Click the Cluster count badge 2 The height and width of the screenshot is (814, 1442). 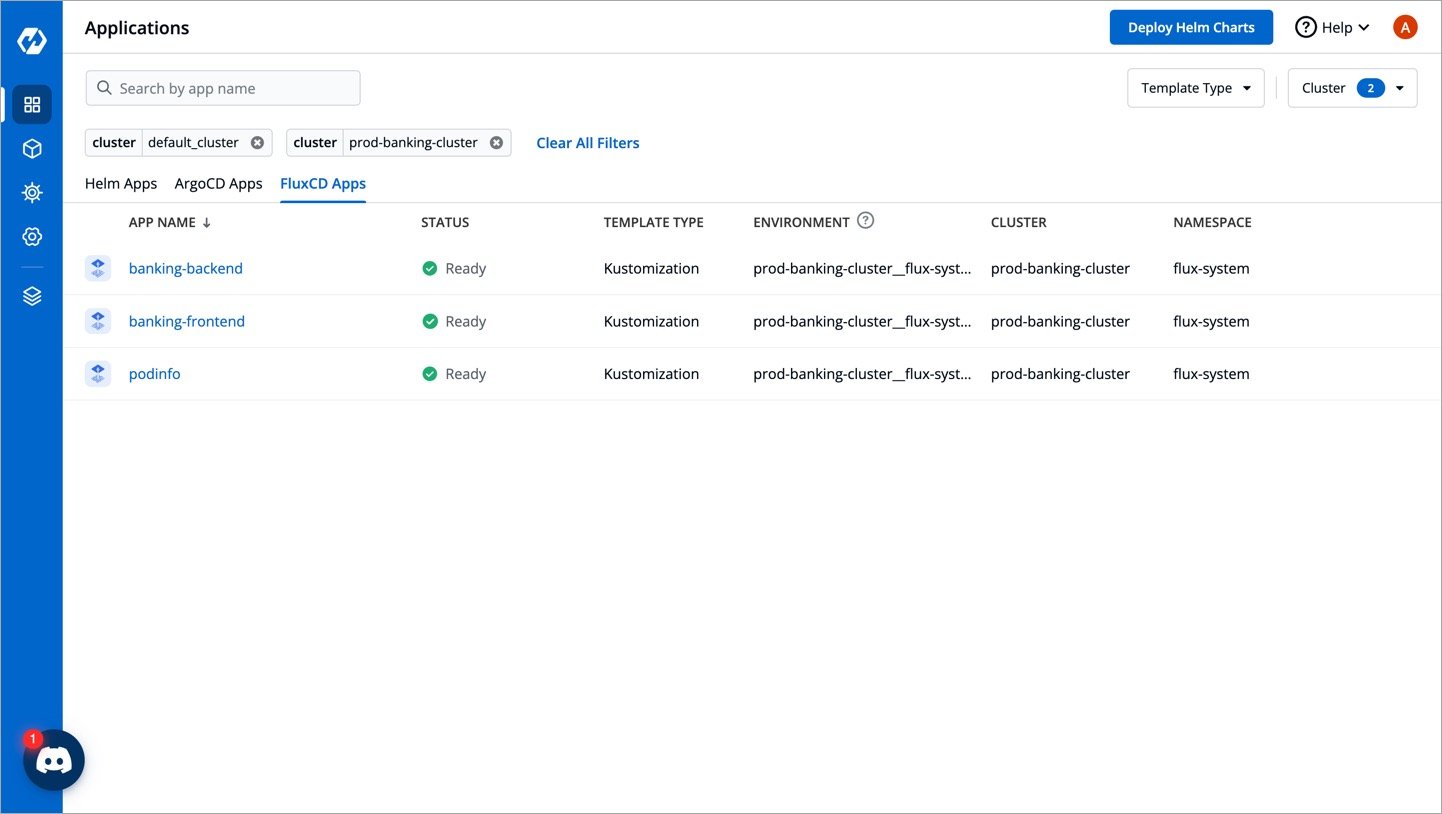[1371, 88]
